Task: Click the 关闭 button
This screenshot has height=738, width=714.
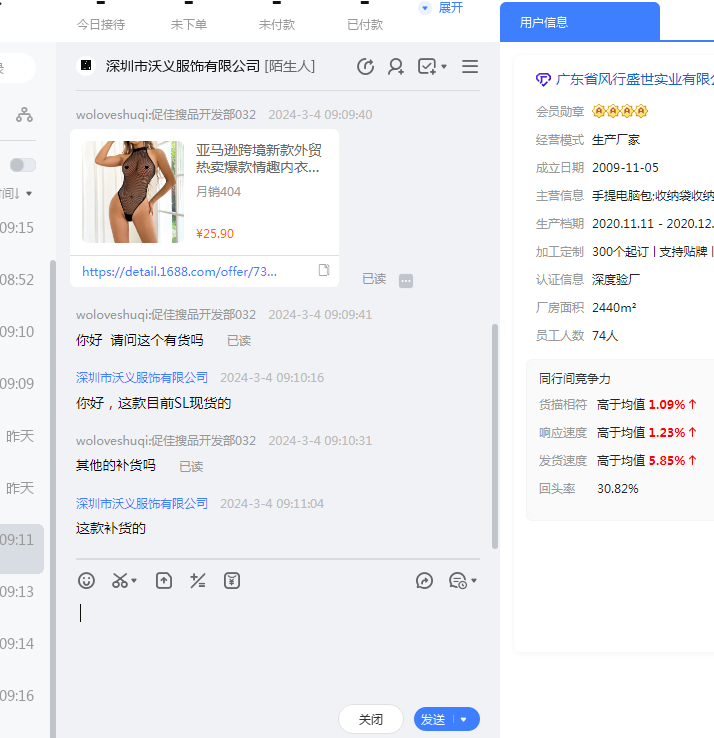Action: coord(371,719)
